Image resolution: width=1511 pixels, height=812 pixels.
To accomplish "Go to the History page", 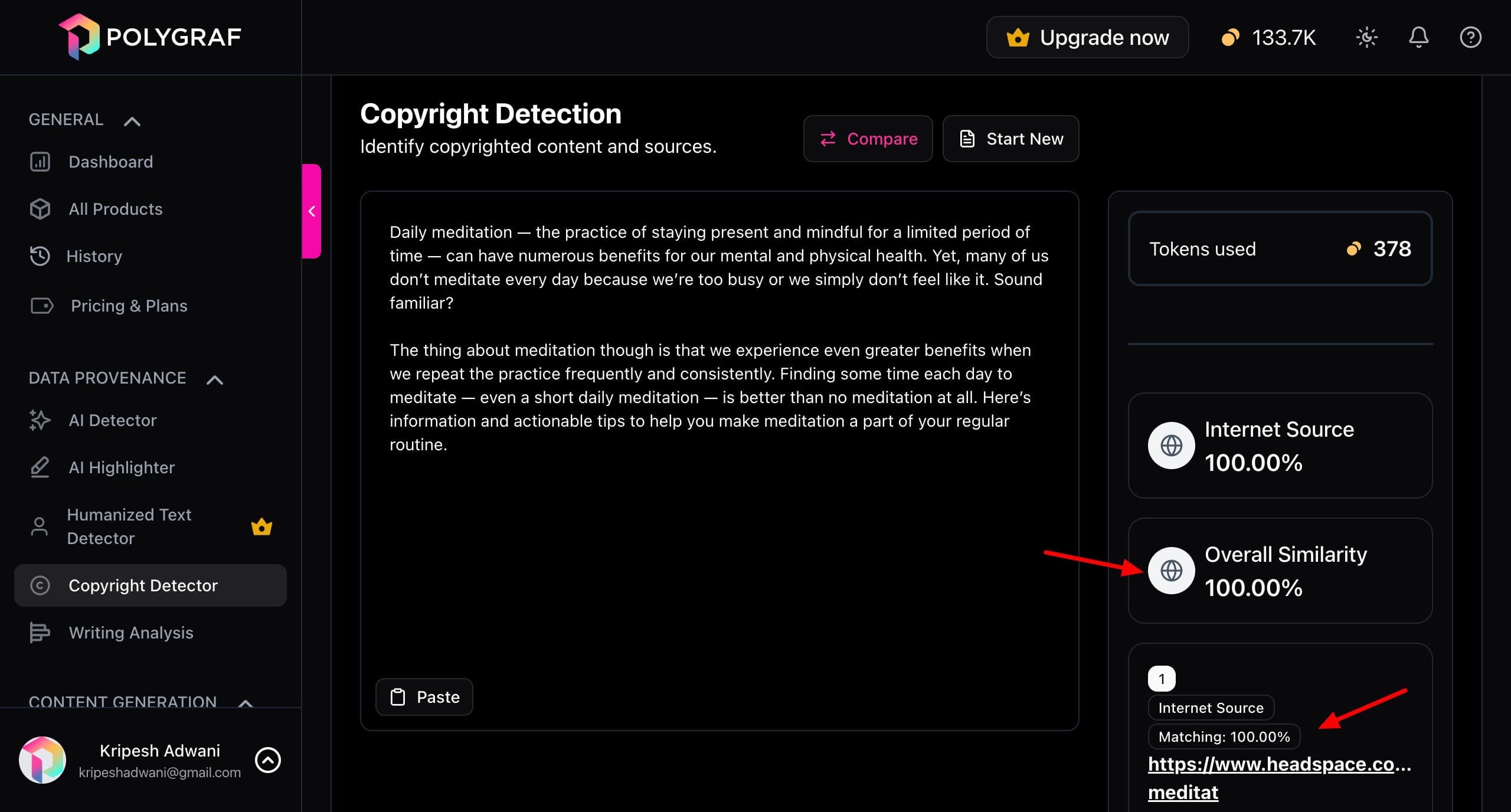I will [94, 256].
